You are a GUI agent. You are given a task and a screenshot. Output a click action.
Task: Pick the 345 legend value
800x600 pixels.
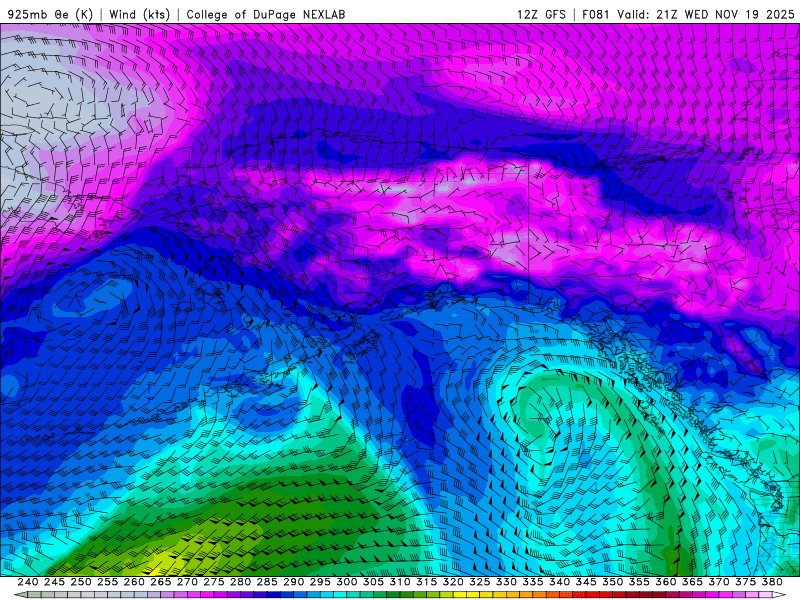point(586,582)
